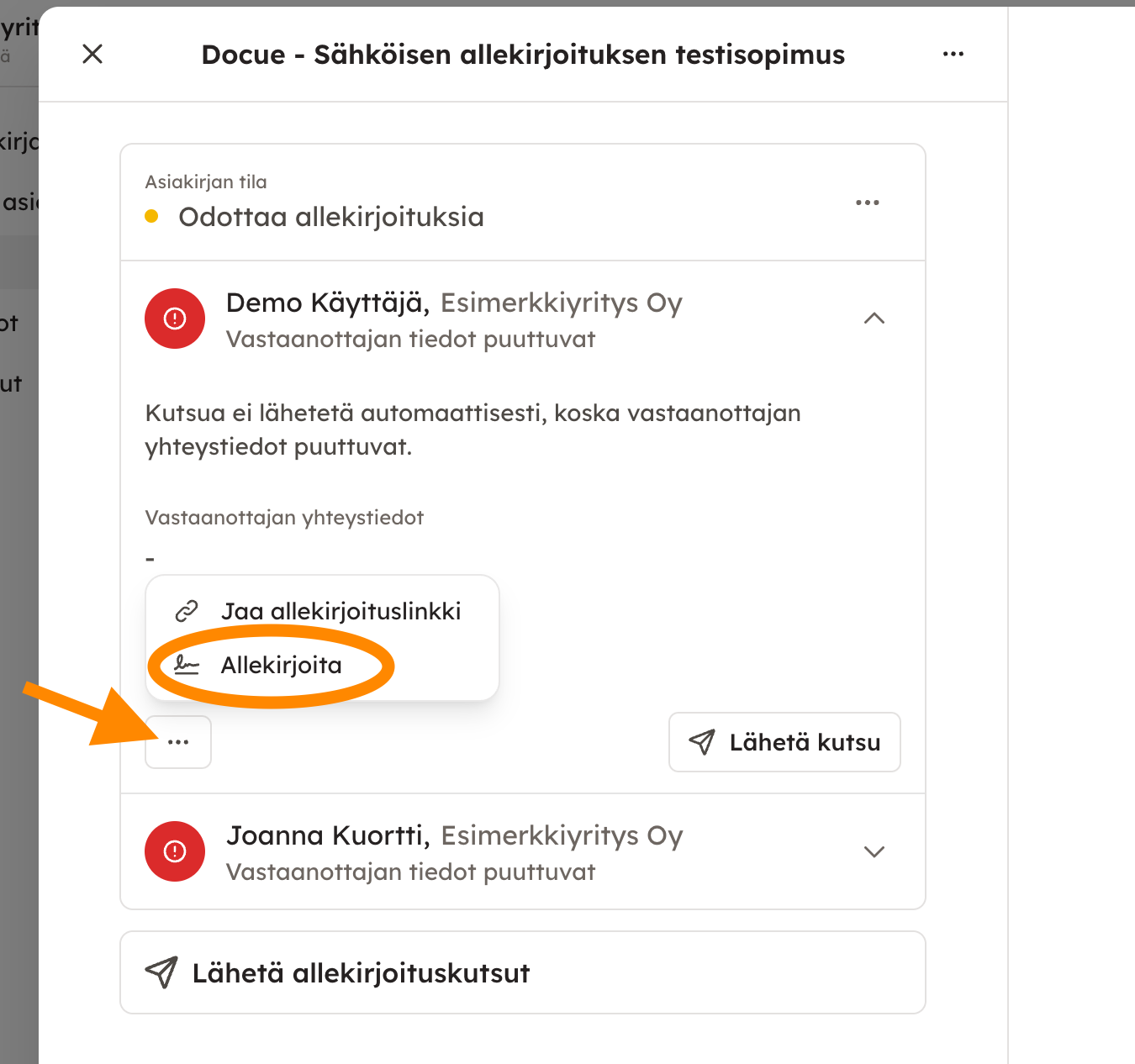This screenshot has height=1064, width=1135.
Task: Select Jaa allekirjoituslinkki menu entry
Action: click(x=340, y=611)
